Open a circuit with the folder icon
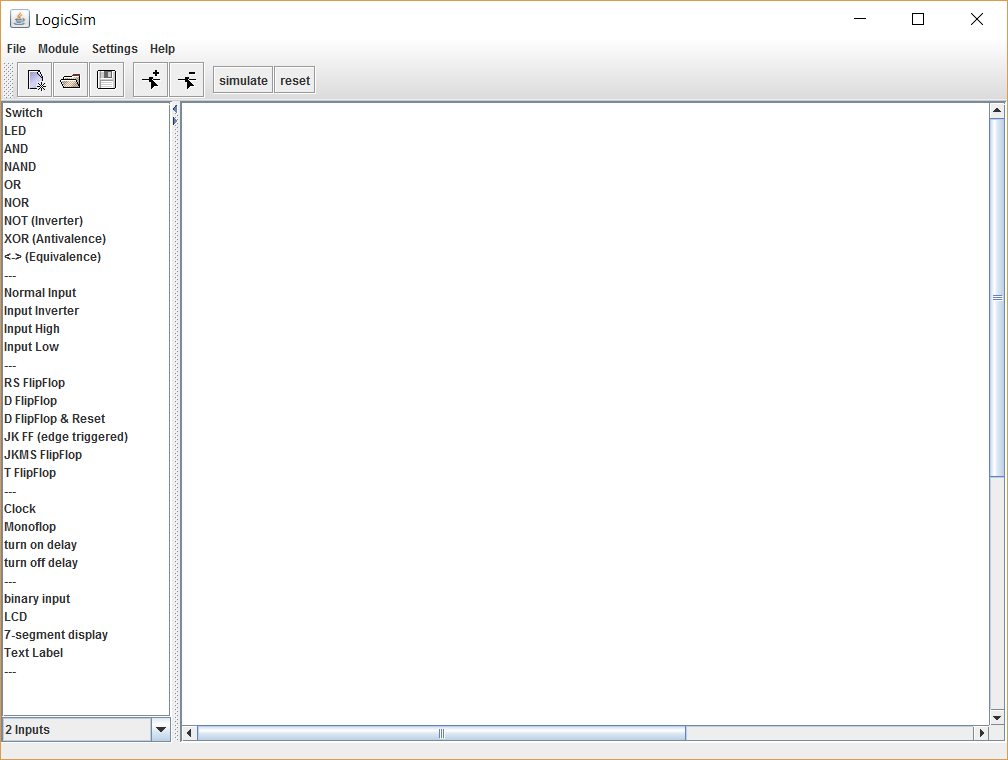This screenshot has height=760, width=1008. [x=70, y=80]
